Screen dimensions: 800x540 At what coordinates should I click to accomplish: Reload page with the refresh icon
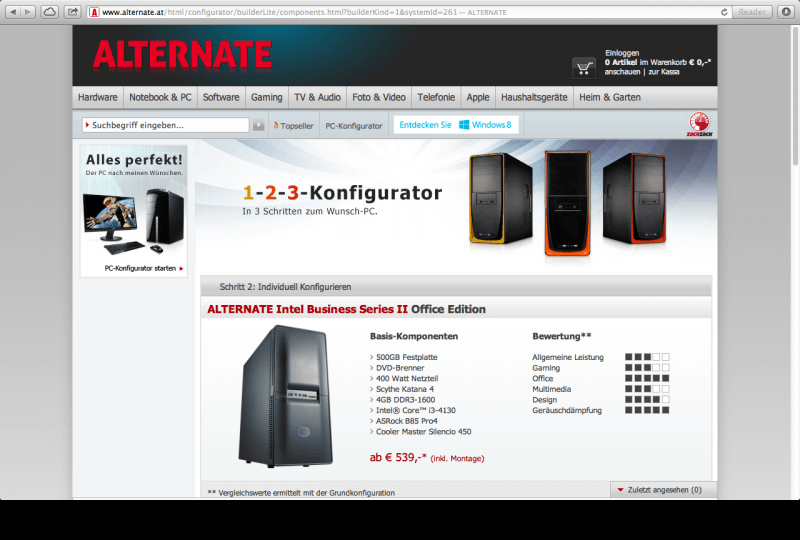coord(724,12)
